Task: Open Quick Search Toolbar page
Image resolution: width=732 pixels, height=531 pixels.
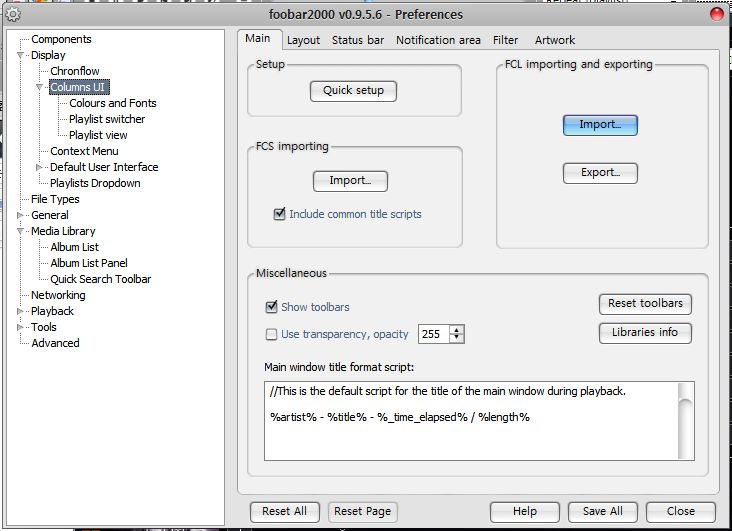Action: [x=101, y=279]
